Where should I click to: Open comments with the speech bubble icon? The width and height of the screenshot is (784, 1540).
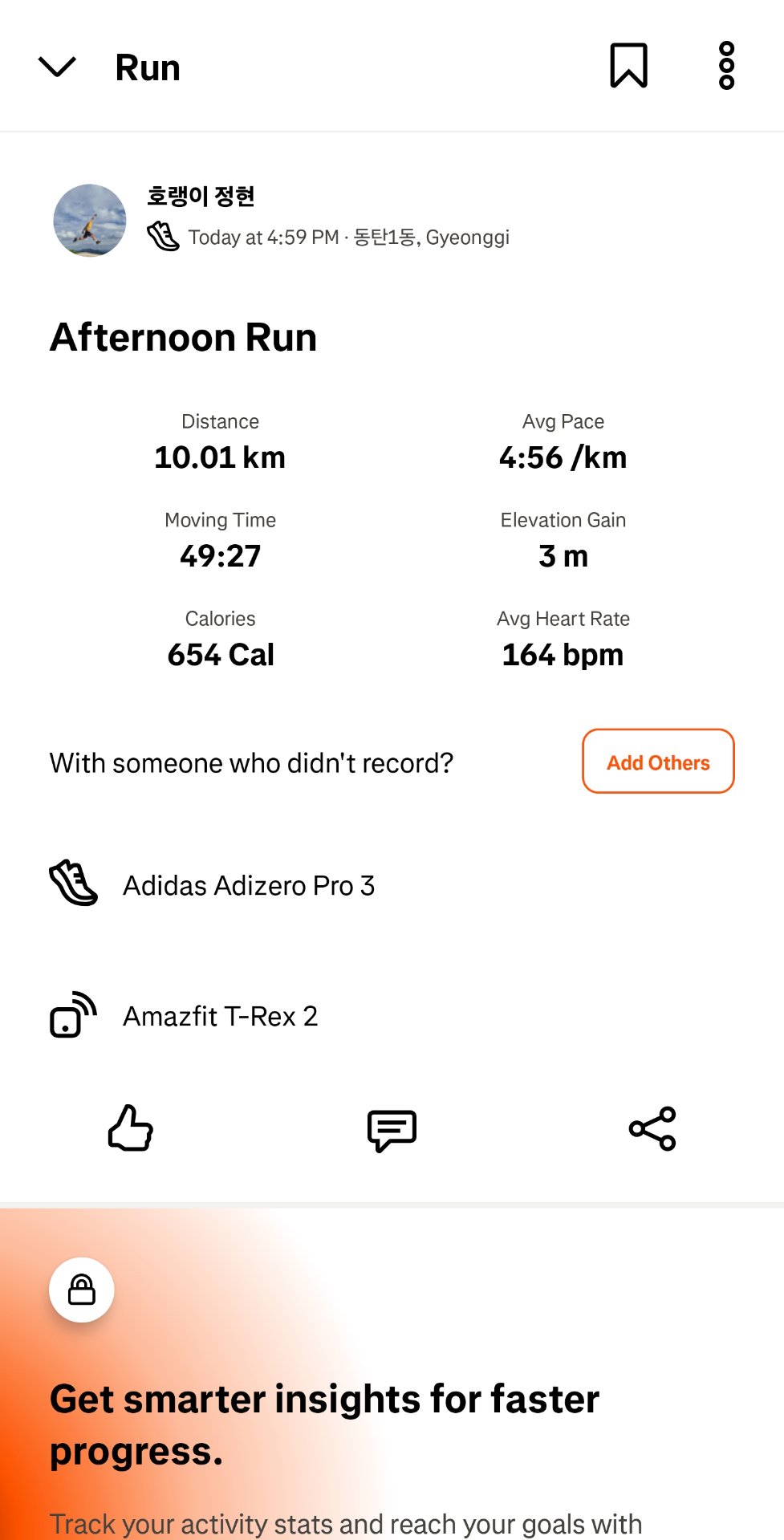point(392,1130)
